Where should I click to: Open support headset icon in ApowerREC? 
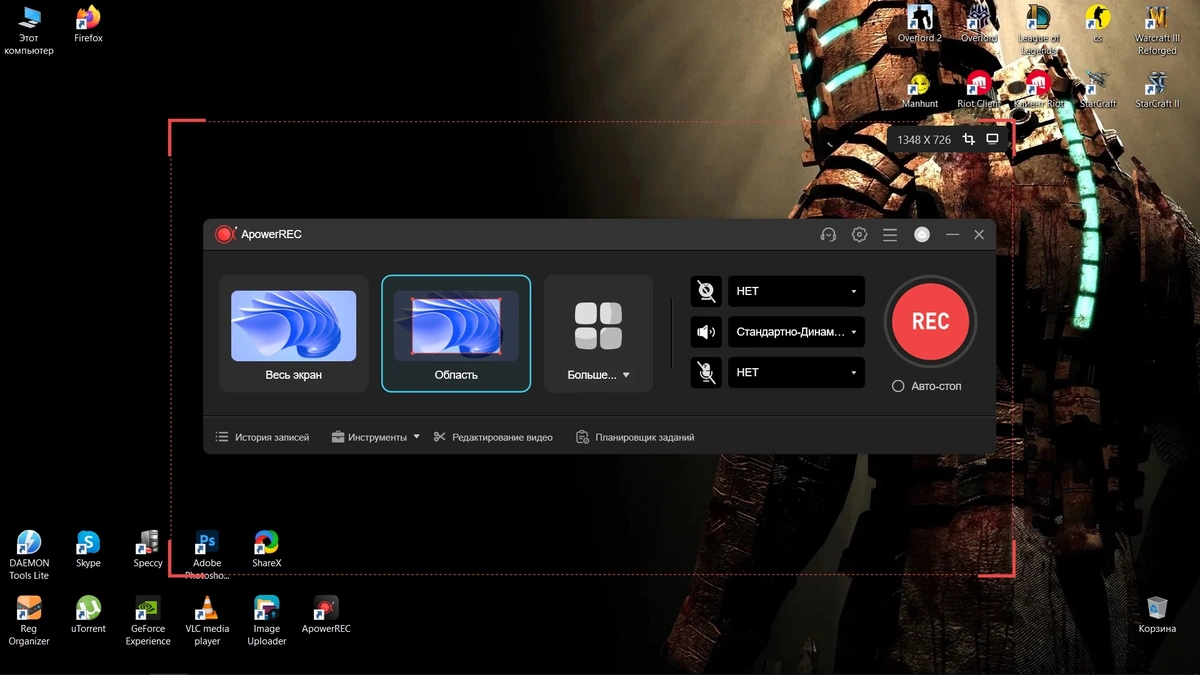point(828,235)
